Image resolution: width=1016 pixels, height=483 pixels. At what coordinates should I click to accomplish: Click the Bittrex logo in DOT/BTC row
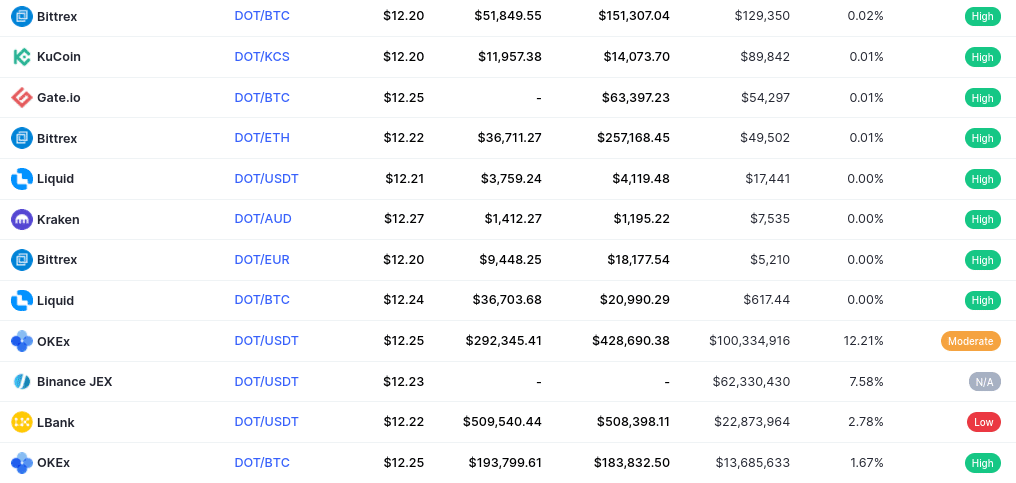(22, 16)
